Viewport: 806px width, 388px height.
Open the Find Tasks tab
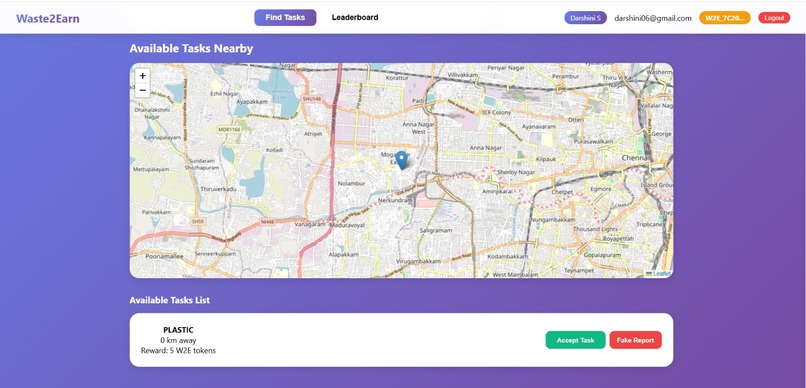(x=285, y=17)
